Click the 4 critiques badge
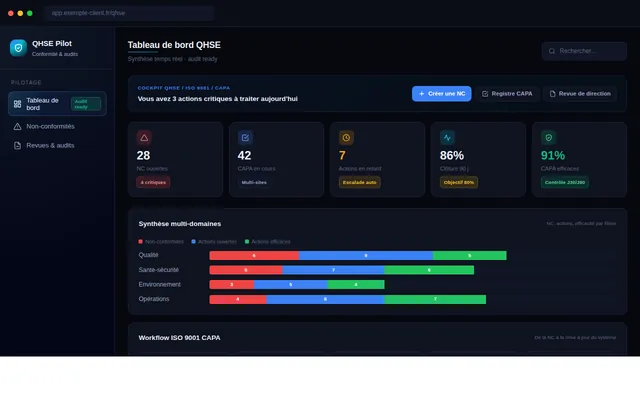This screenshot has height=400, width=640. (153, 182)
